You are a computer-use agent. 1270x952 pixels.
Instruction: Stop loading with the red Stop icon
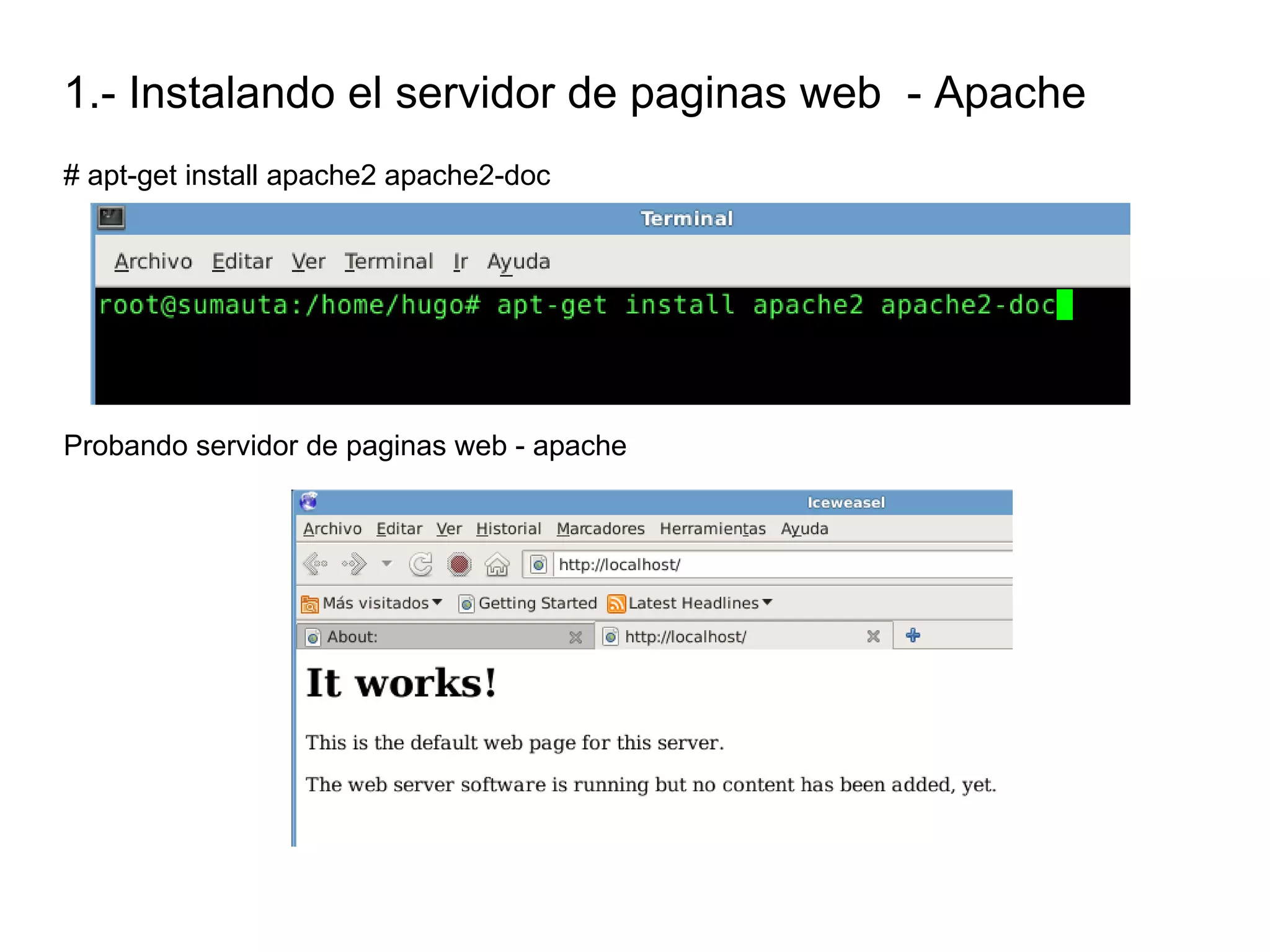460,564
